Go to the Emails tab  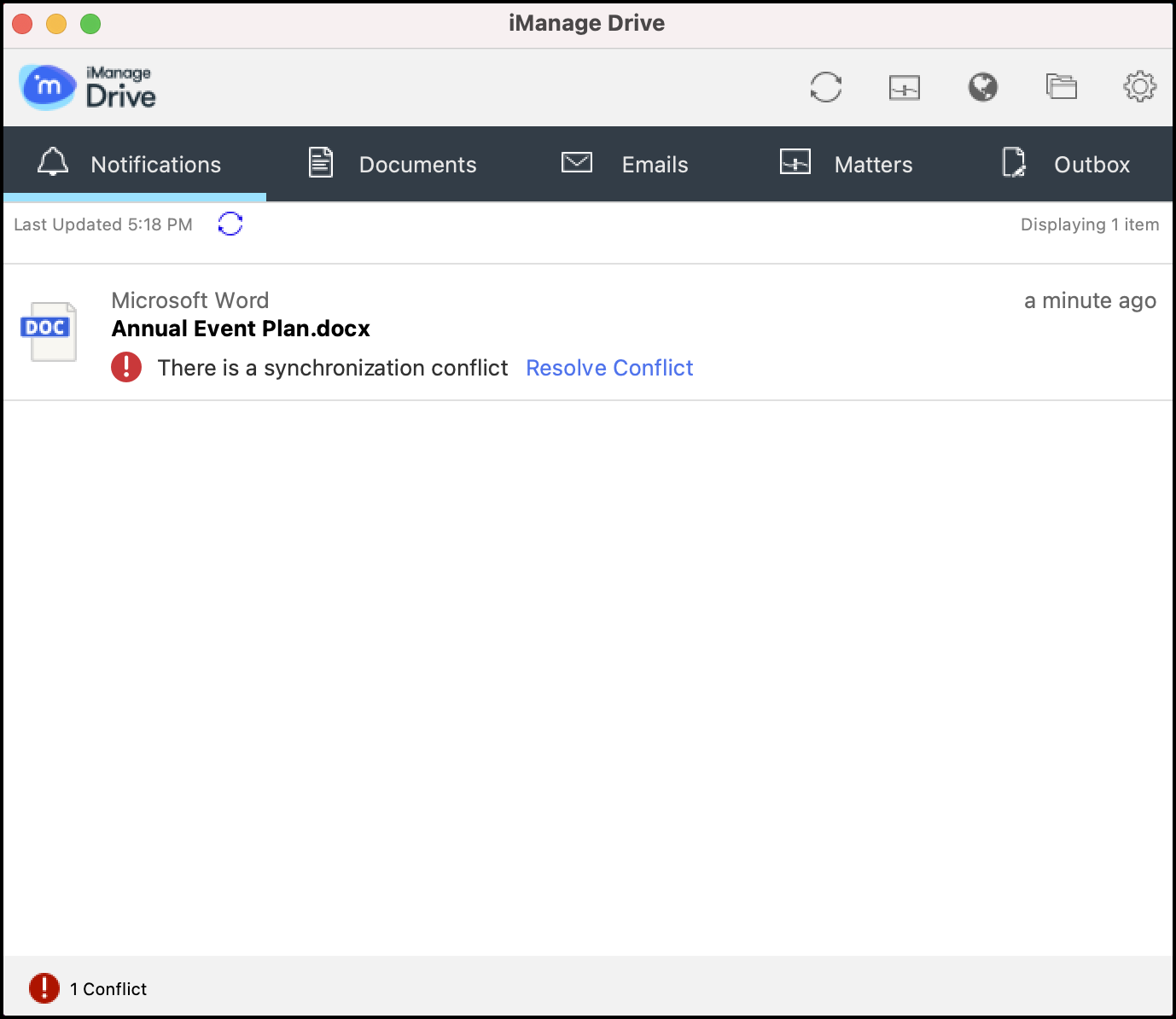coord(626,164)
